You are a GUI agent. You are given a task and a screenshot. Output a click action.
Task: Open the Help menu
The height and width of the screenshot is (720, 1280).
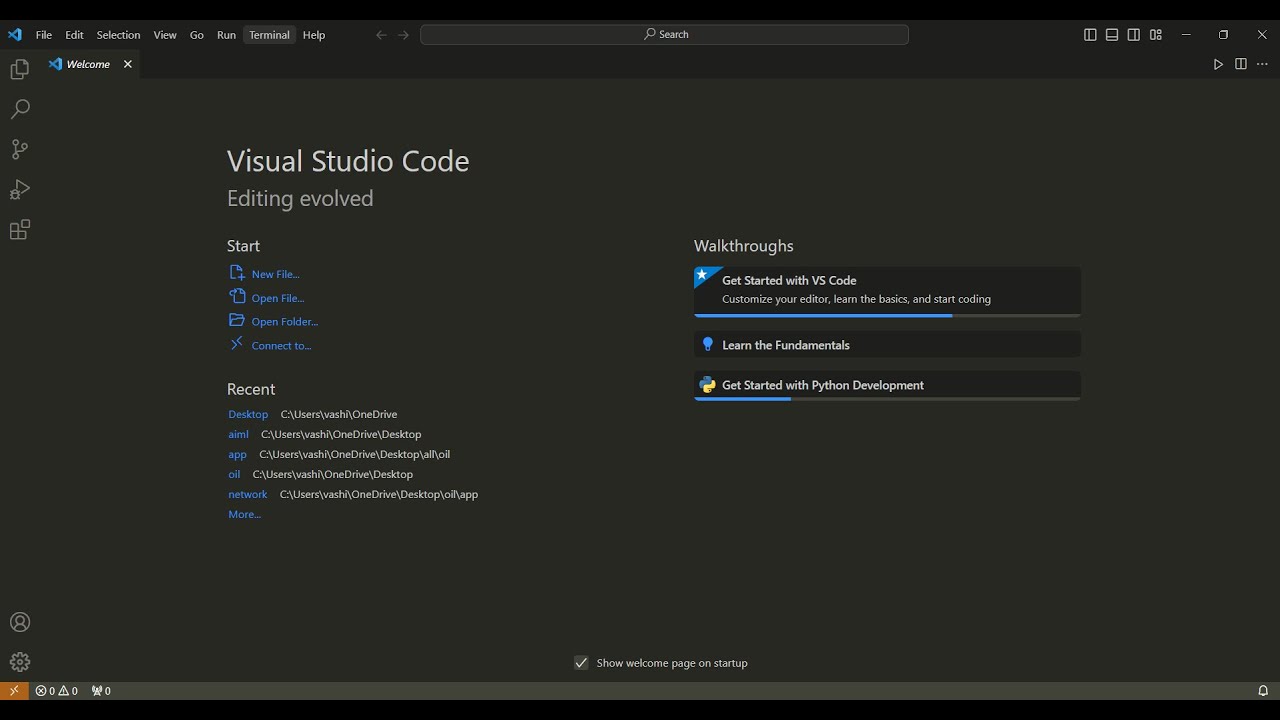pyautogui.click(x=314, y=35)
